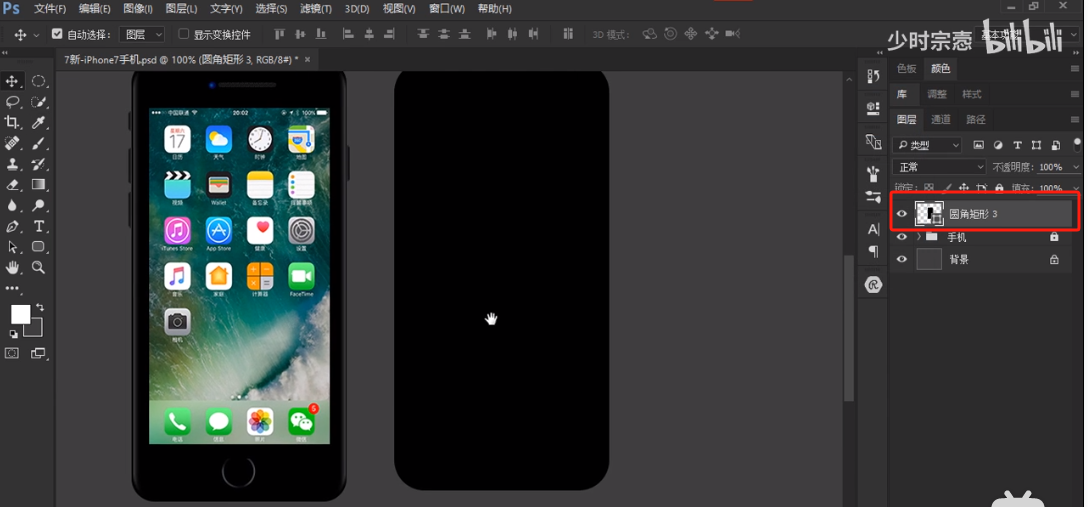Viewport: 1090px width, 507px height.
Task: Enable Show Transform Controls (显示变换控件) checkbox
Action: pyautogui.click(x=184, y=34)
